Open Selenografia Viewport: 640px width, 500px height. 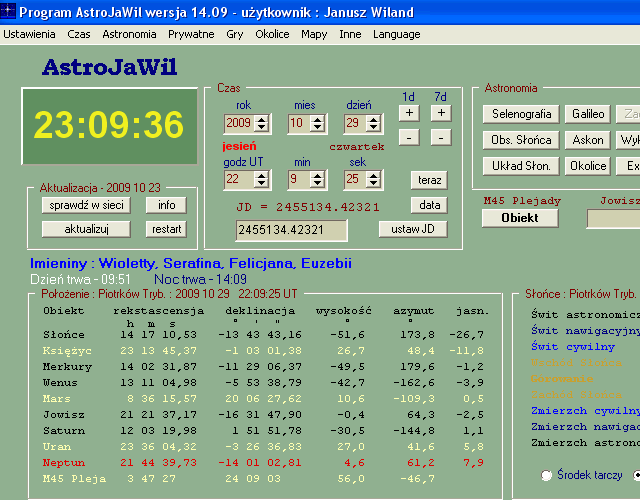point(521,114)
